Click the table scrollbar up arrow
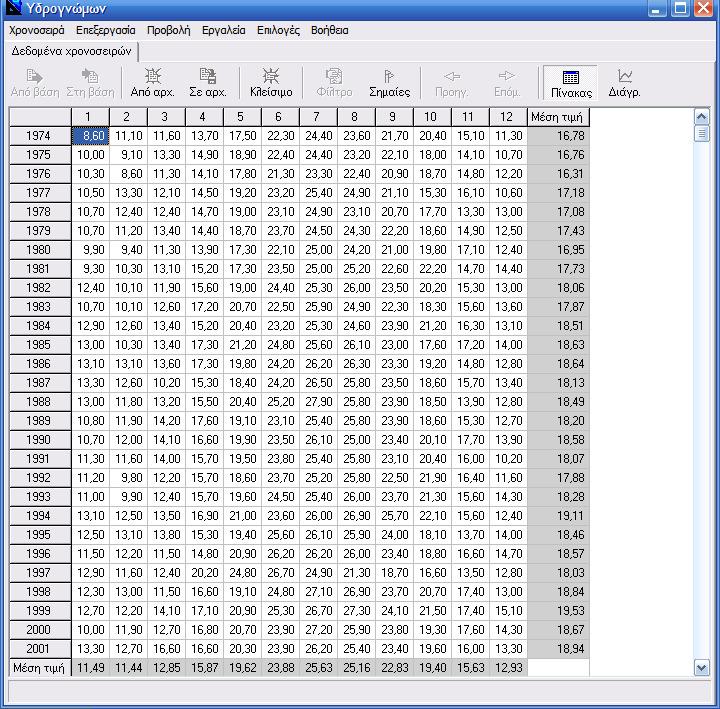Viewport: 720px width, 709px height. pos(701,117)
